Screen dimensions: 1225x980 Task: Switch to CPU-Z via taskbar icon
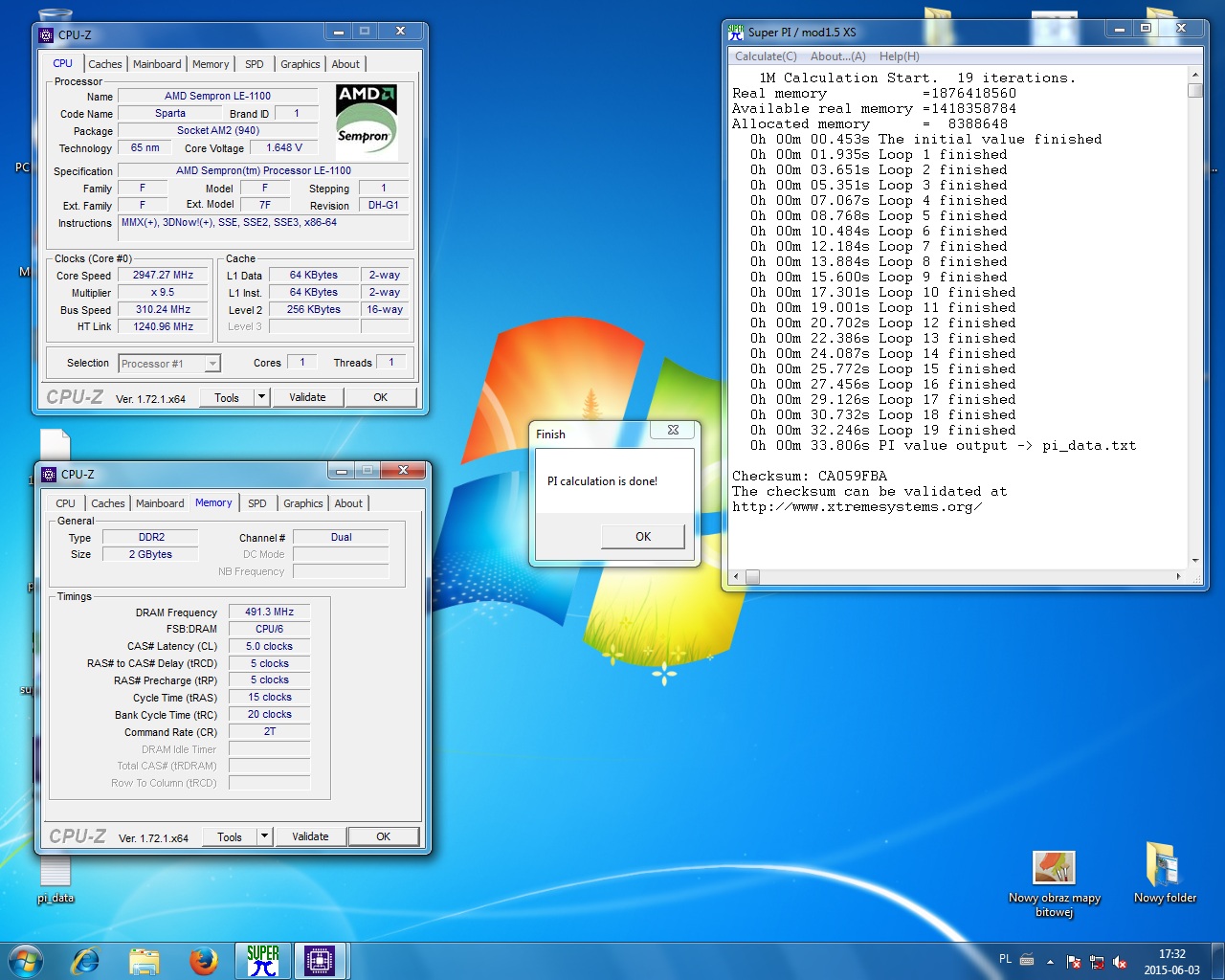click(x=320, y=961)
